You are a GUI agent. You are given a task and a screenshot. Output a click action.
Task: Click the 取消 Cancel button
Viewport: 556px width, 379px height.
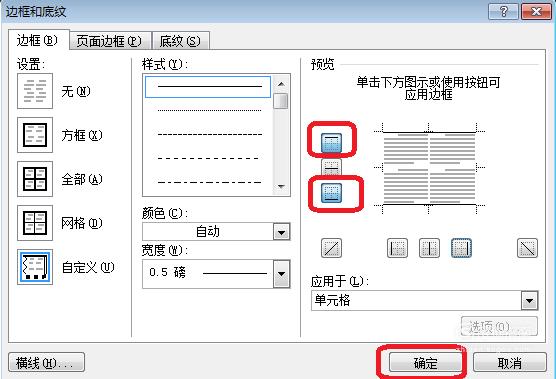tap(510, 362)
